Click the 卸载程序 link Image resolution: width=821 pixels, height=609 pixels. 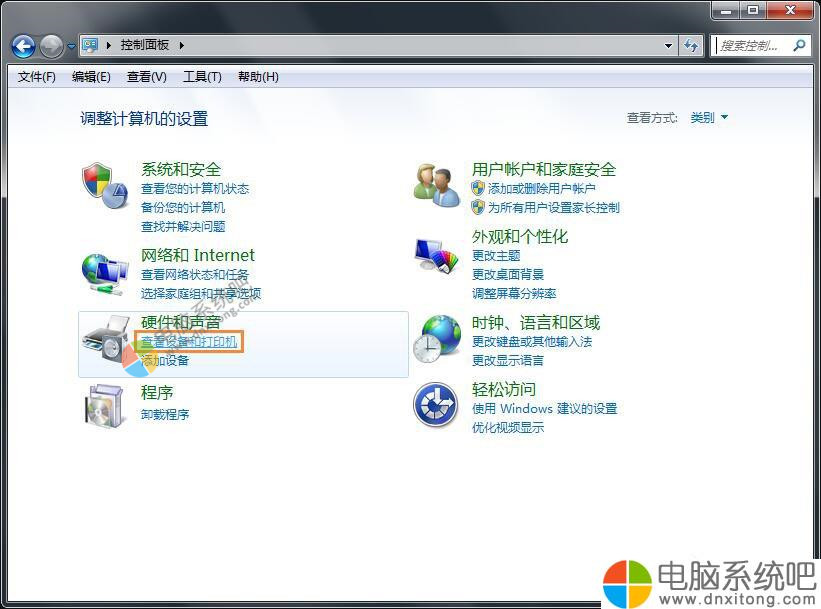pyautogui.click(x=165, y=414)
